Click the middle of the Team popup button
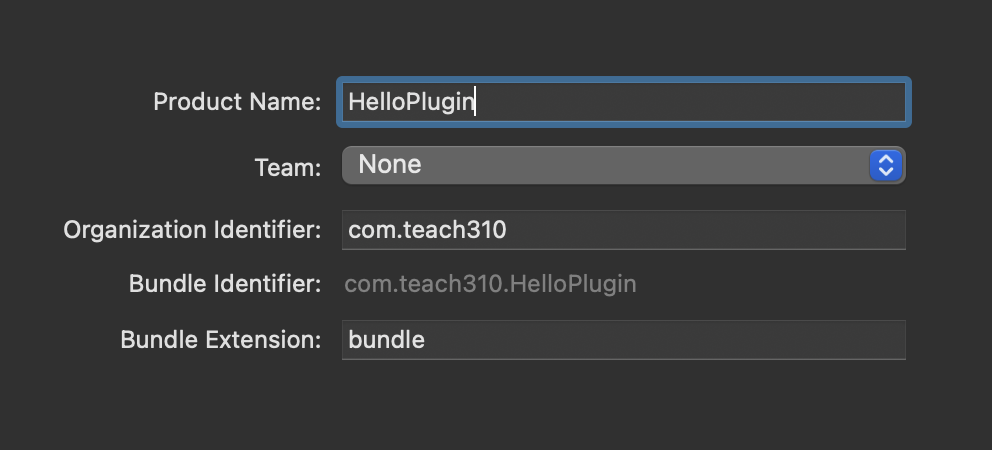The width and height of the screenshot is (992, 450). [622, 165]
